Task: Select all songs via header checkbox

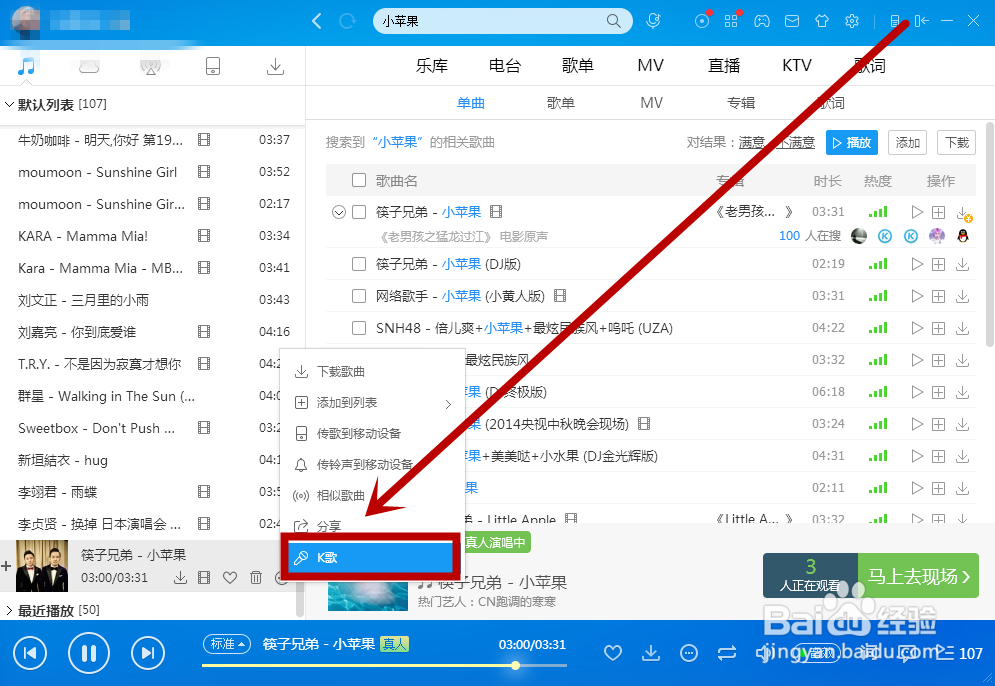Action: (x=359, y=180)
